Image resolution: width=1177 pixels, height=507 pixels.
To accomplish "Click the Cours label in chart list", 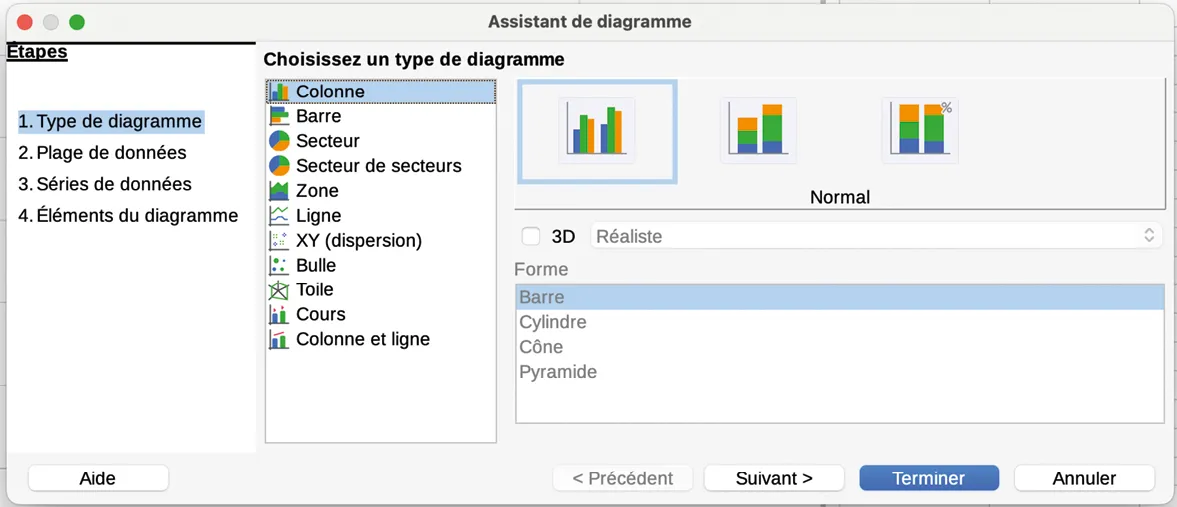I will pyautogui.click(x=321, y=315).
